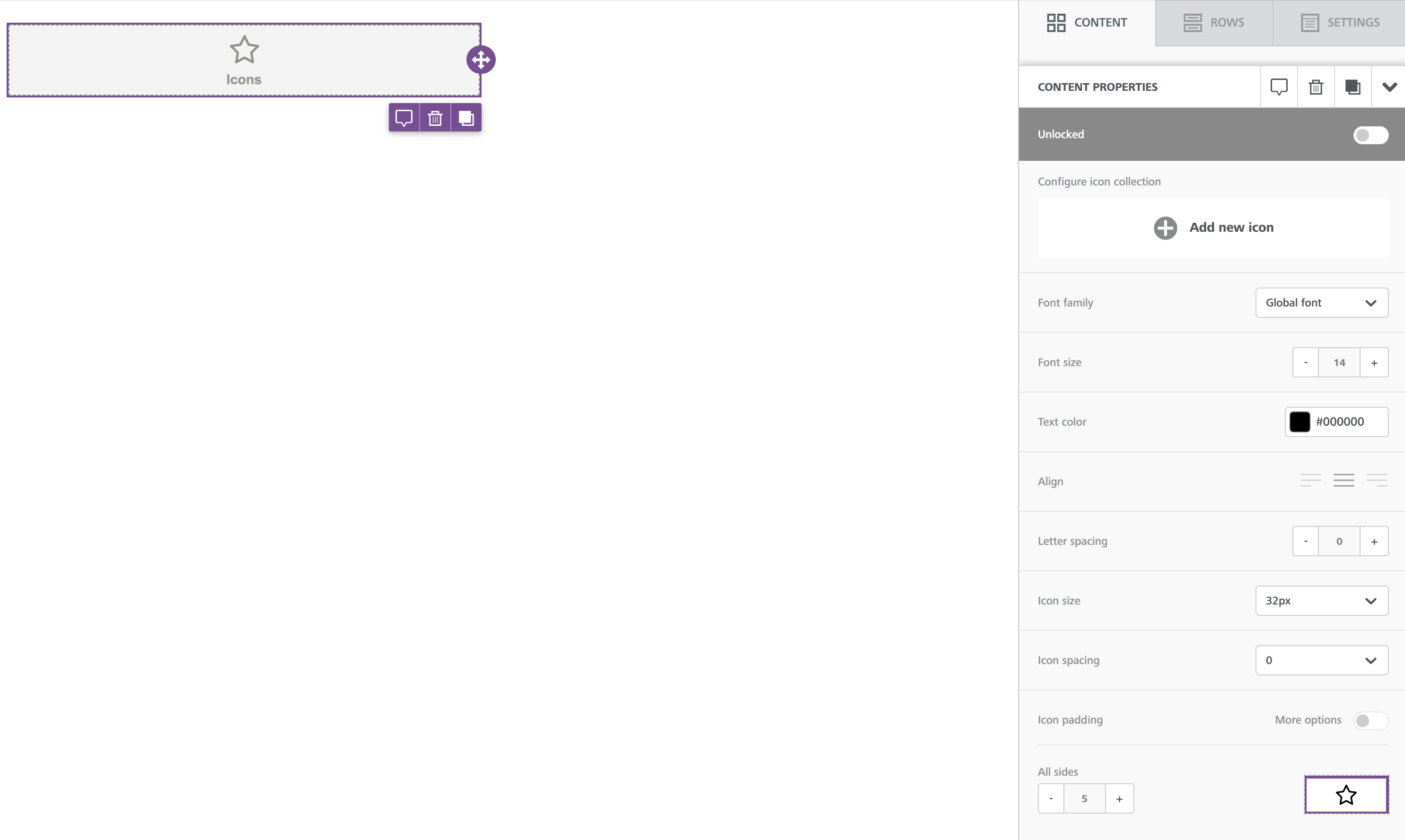Decrease font size with minus button
The width and height of the screenshot is (1405, 840).
click(1305, 362)
